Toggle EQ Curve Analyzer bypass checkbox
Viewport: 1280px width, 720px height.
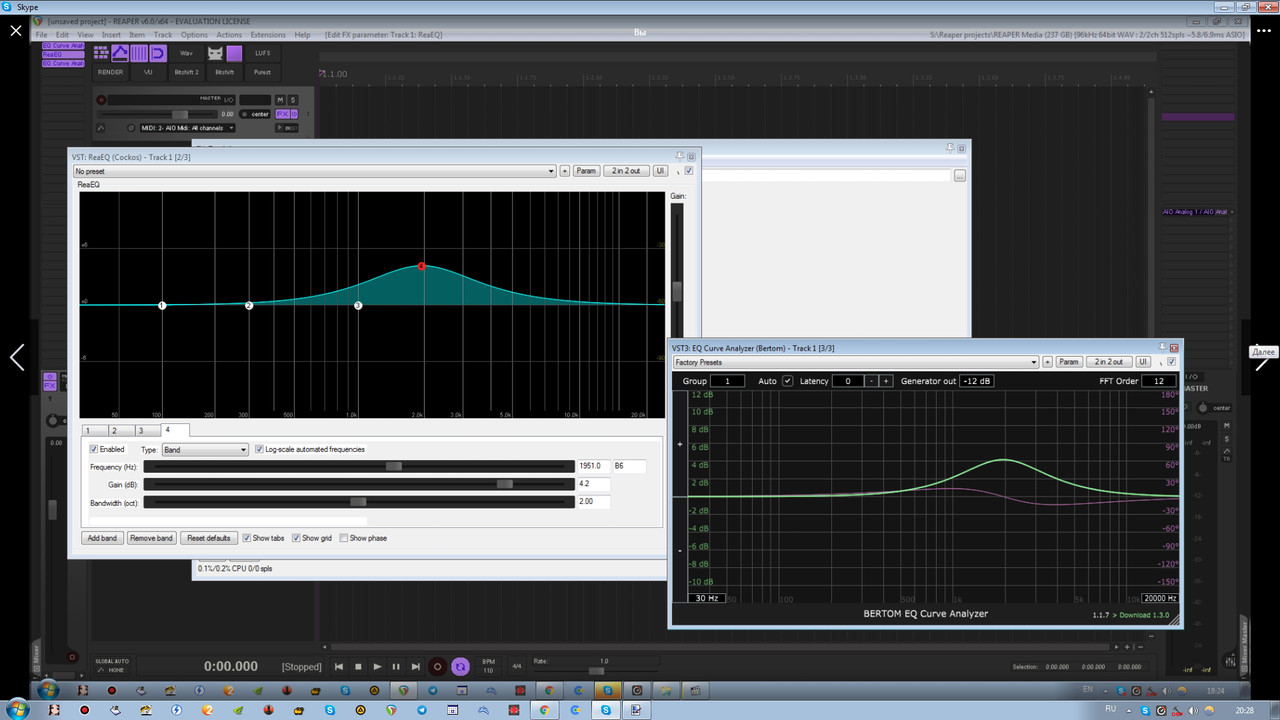click(1171, 362)
